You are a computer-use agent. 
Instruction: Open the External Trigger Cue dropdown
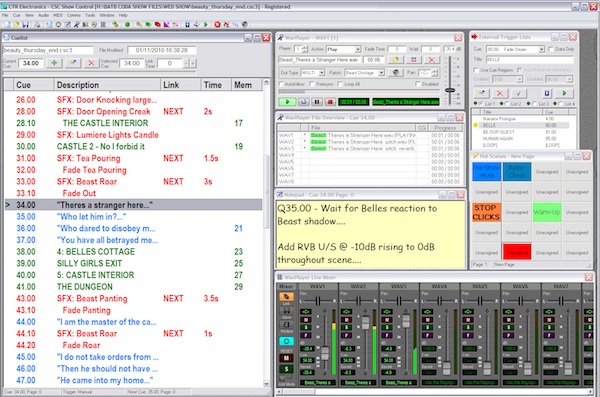541,49
